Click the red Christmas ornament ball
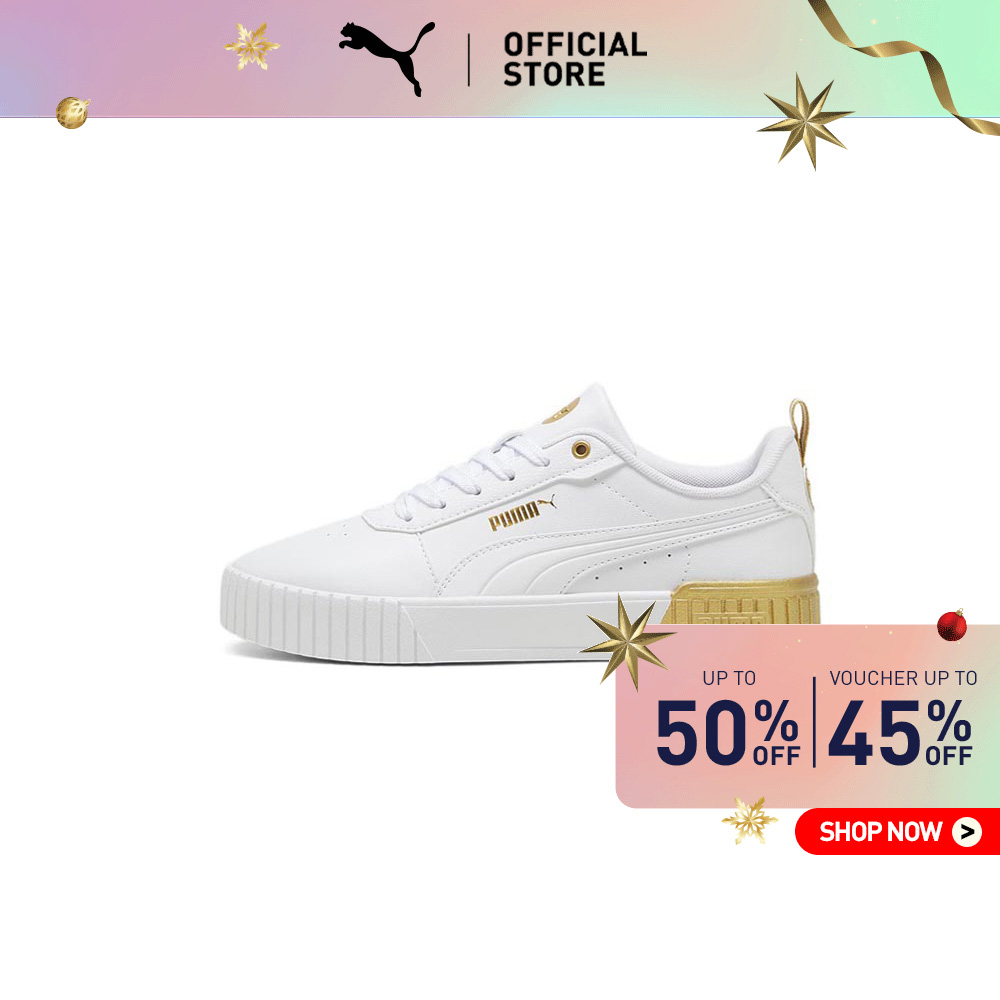This screenshot has height=1000, width=1000. (x=952, y=625)
